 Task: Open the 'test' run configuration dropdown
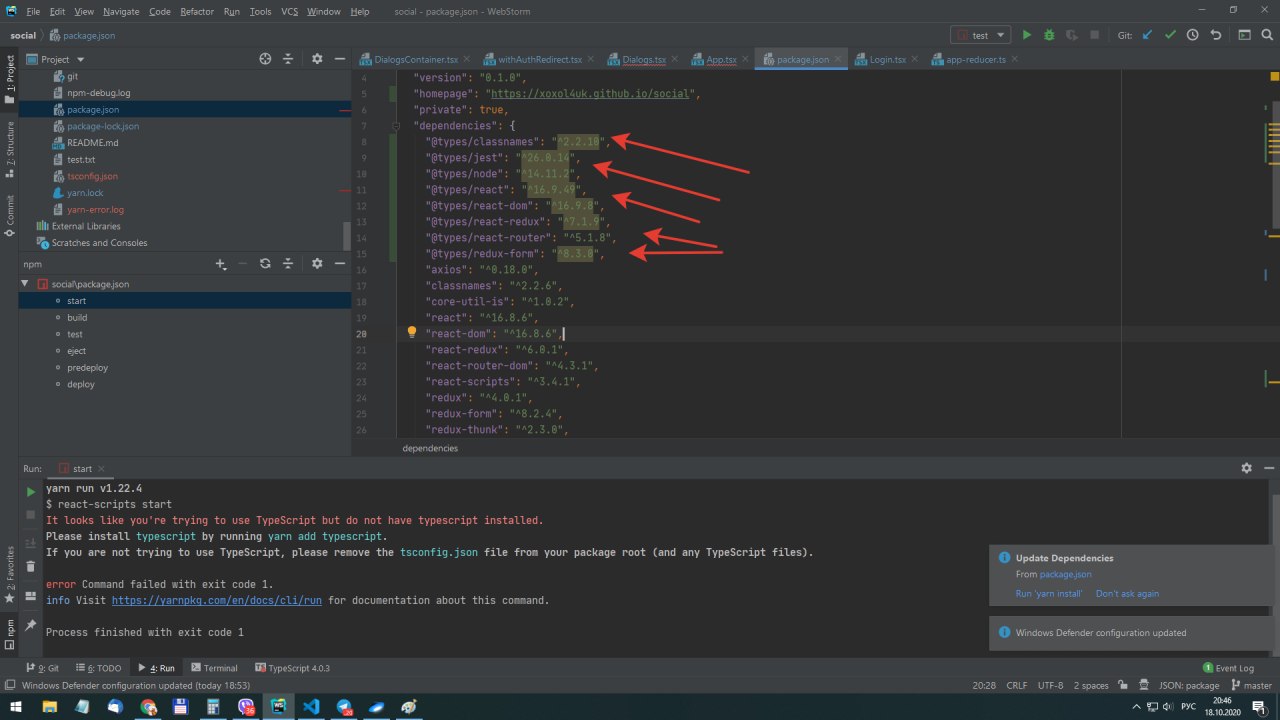click(980, 35)
